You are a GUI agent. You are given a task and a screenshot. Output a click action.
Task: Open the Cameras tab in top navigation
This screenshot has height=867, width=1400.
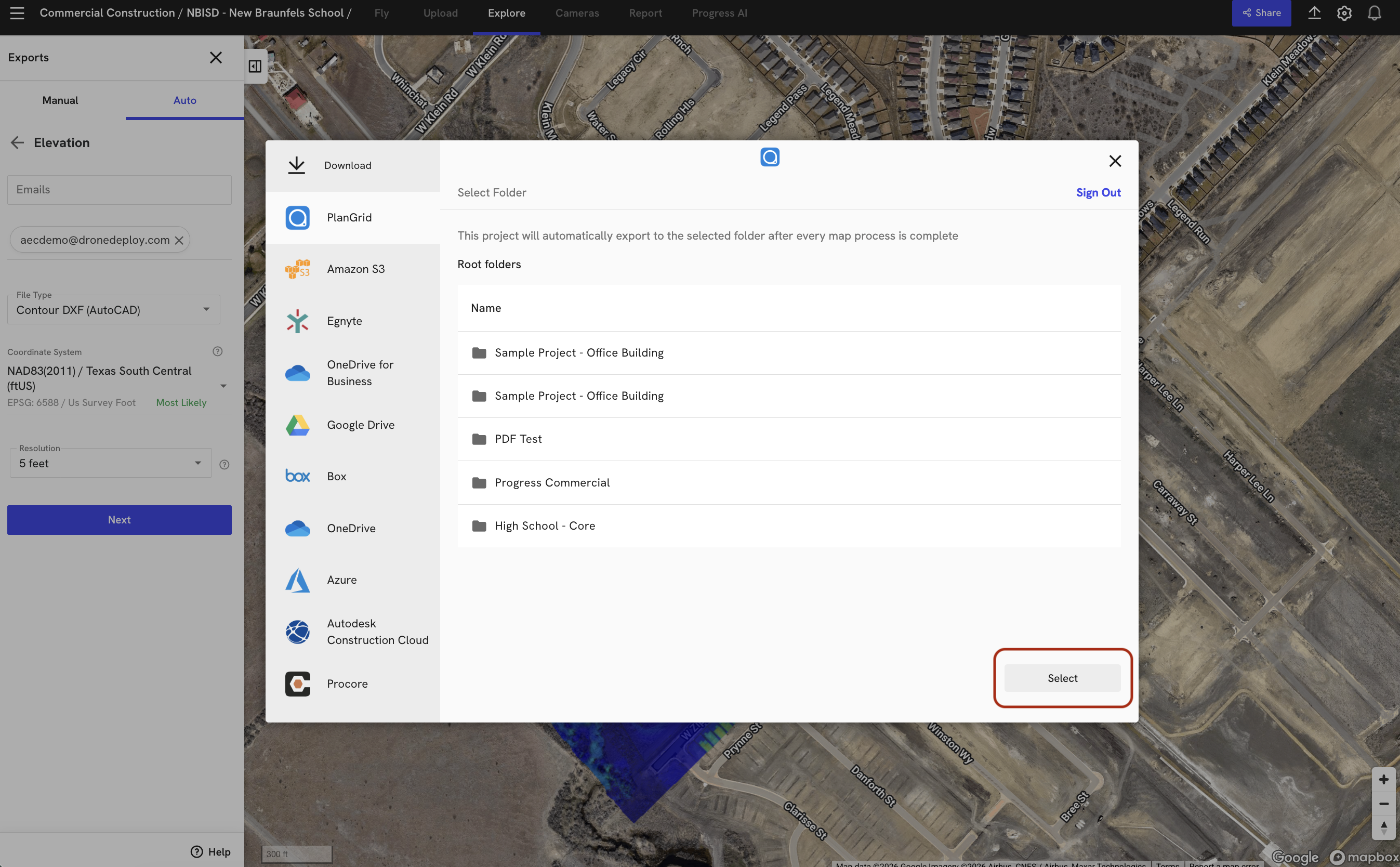pyautogui.click(x=577, y=12)
